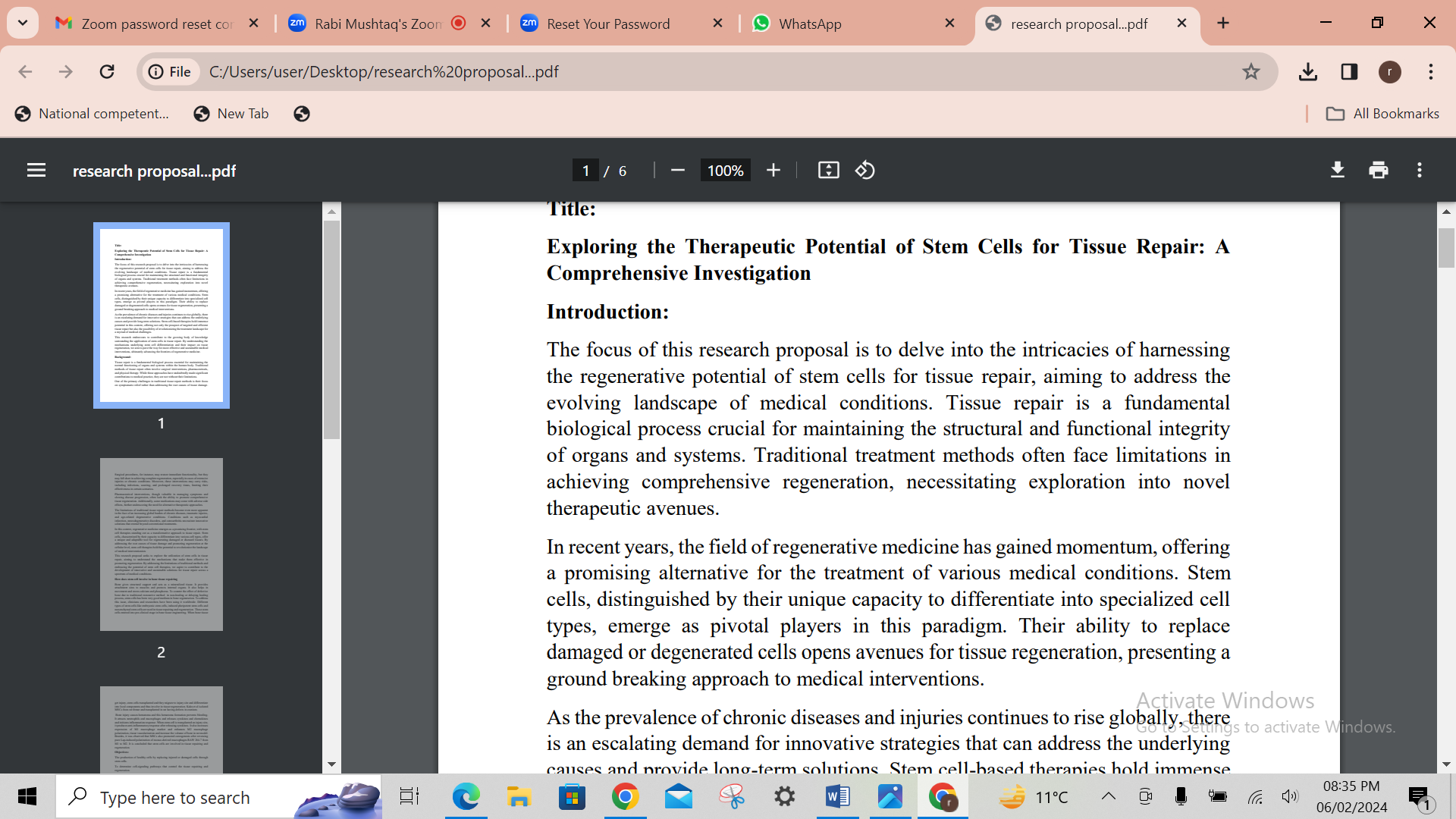
Task: Close the Reset Your Password tab
Action: (x=718, y=24)
